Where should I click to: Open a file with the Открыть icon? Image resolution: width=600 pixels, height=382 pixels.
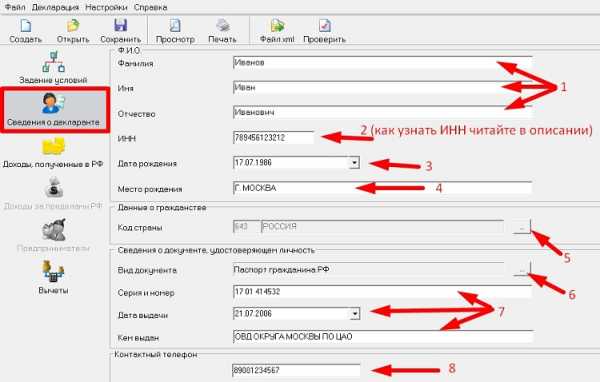point(73,26)
